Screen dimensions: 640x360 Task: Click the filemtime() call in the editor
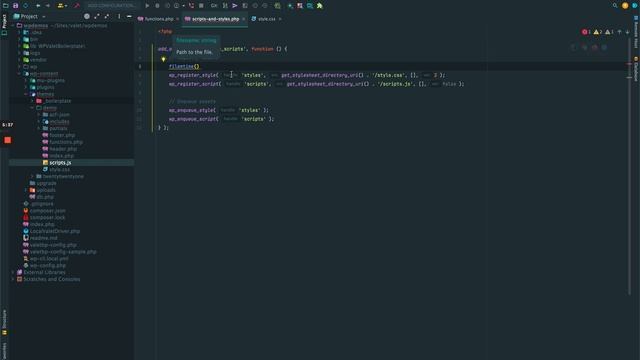point(184,66)
